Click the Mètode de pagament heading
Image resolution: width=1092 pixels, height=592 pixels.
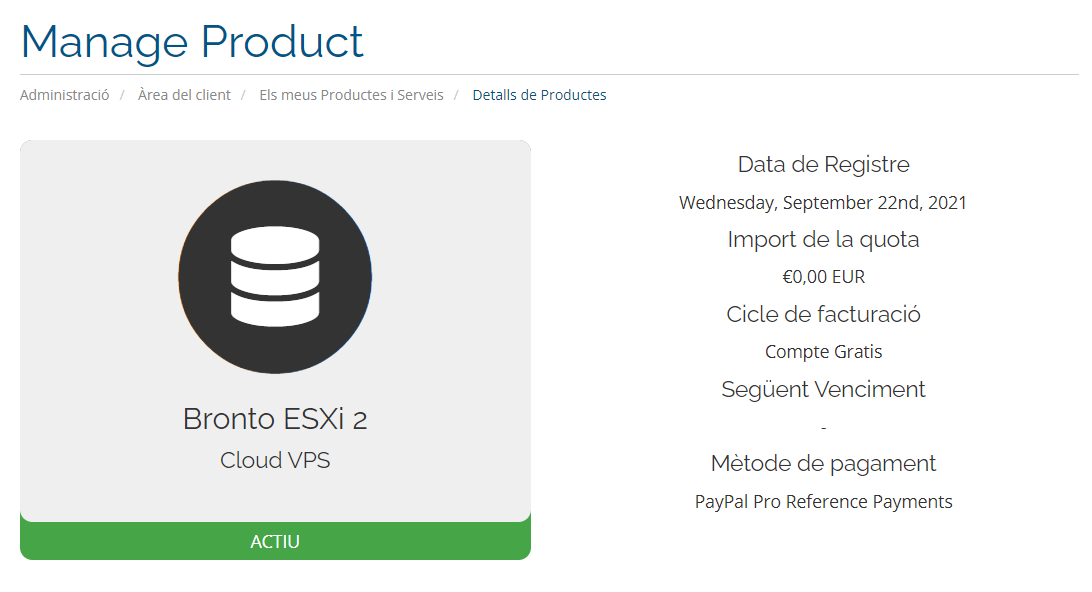823,464
